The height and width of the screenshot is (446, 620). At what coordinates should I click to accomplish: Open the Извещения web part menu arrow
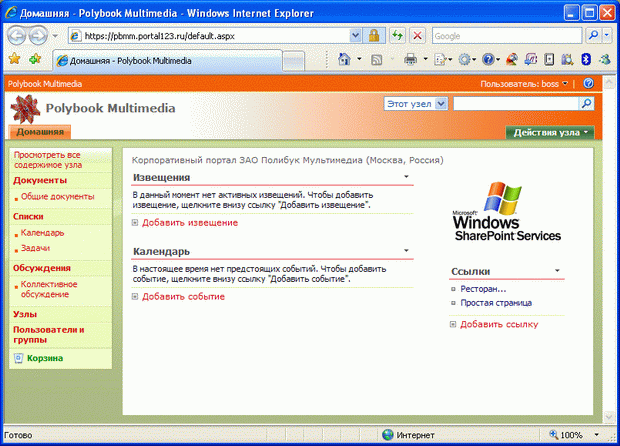(x=406, y=177)
